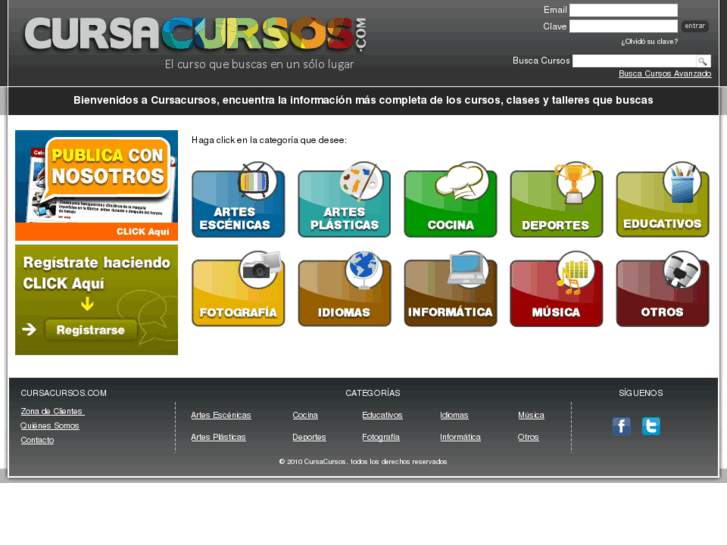727x545 pixels.
Task: Follow footer link Informática
Action: [460, 437]
